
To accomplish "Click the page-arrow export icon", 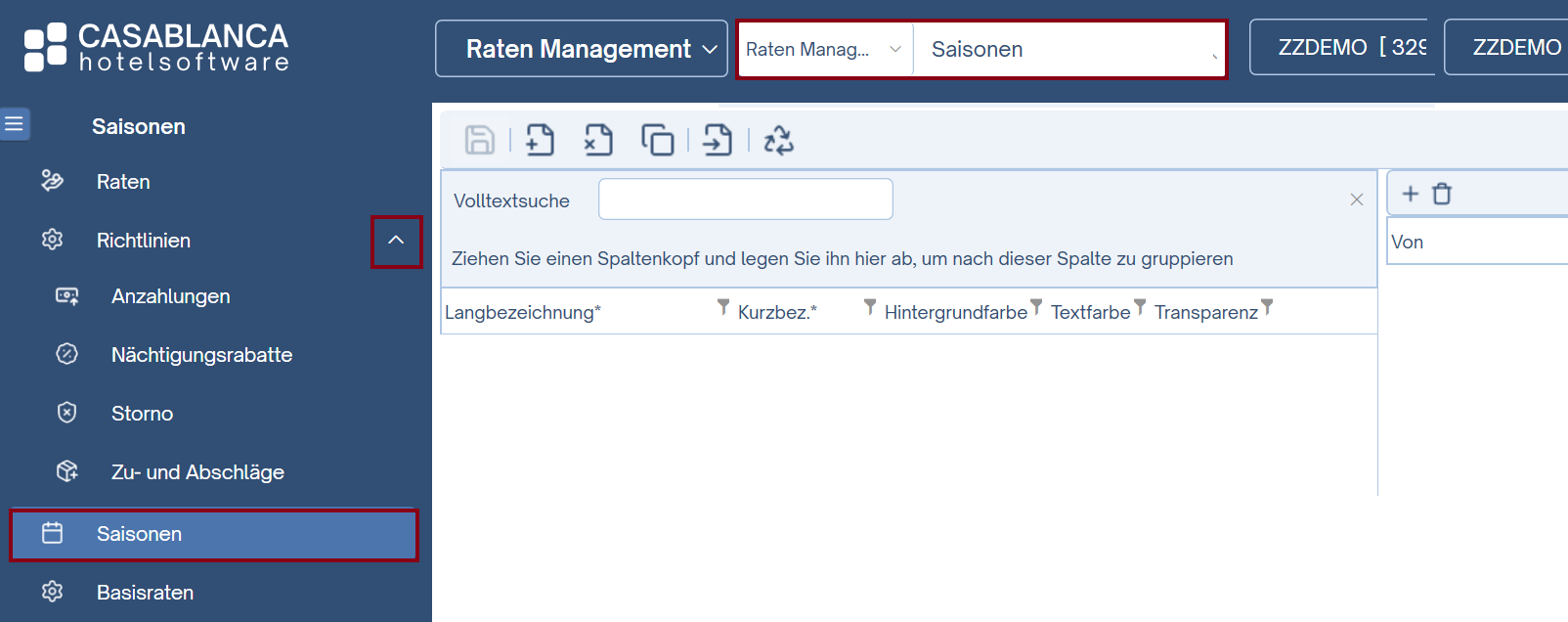I will (x=718, y=141).
